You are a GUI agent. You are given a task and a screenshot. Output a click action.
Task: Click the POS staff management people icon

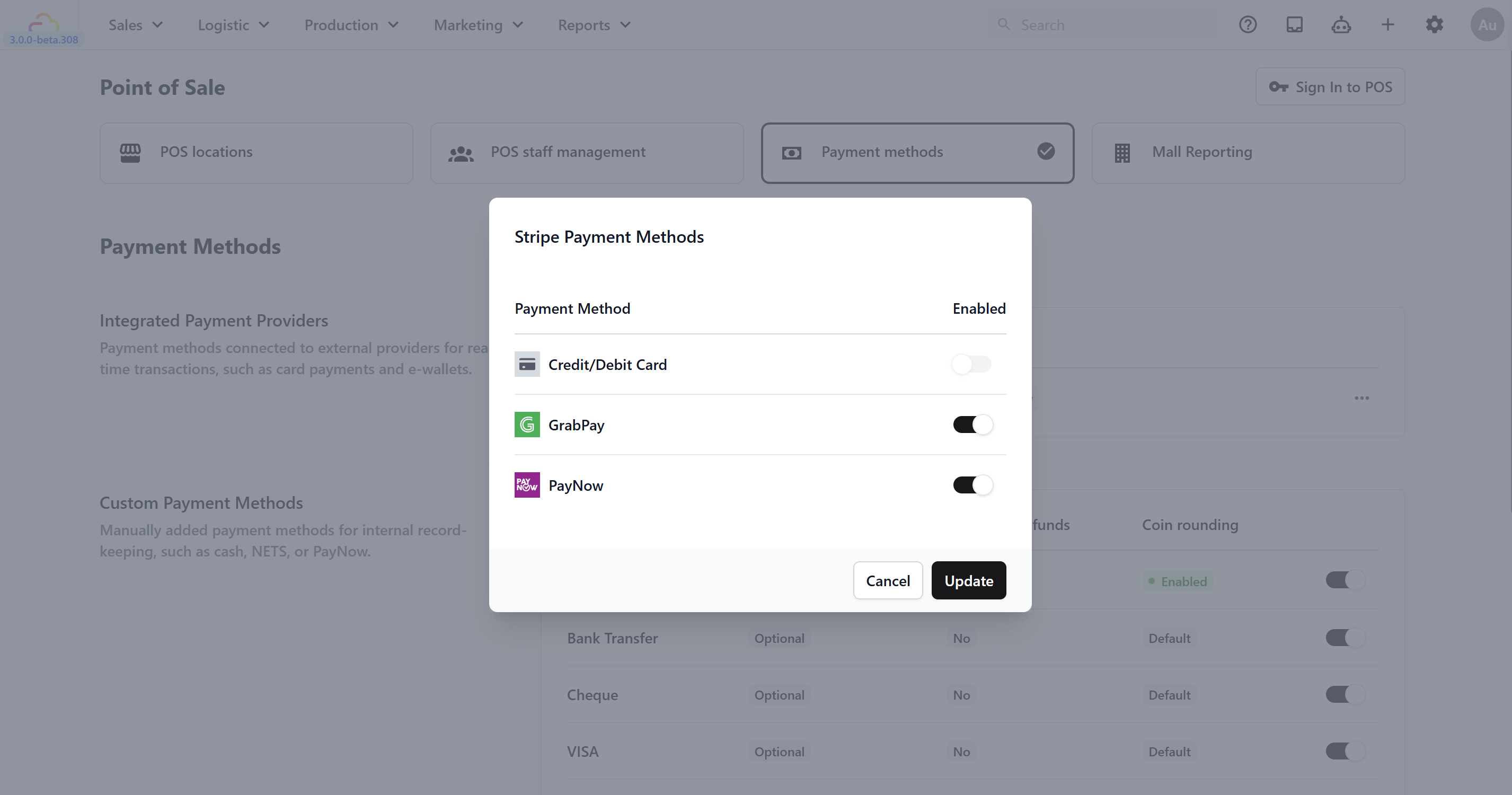[461, 153]
